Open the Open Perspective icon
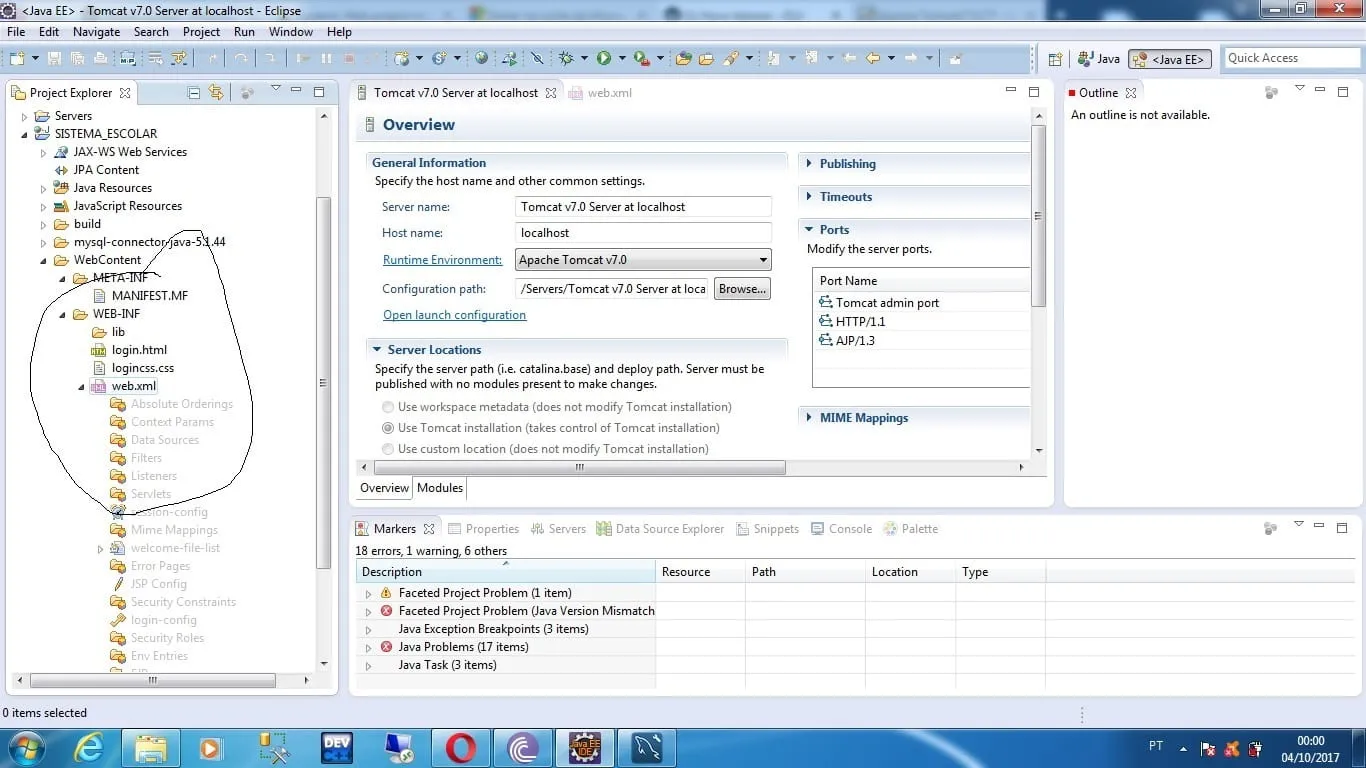Image resolution: width=1366 pixels, height=768 pixels. point(1055,59)
